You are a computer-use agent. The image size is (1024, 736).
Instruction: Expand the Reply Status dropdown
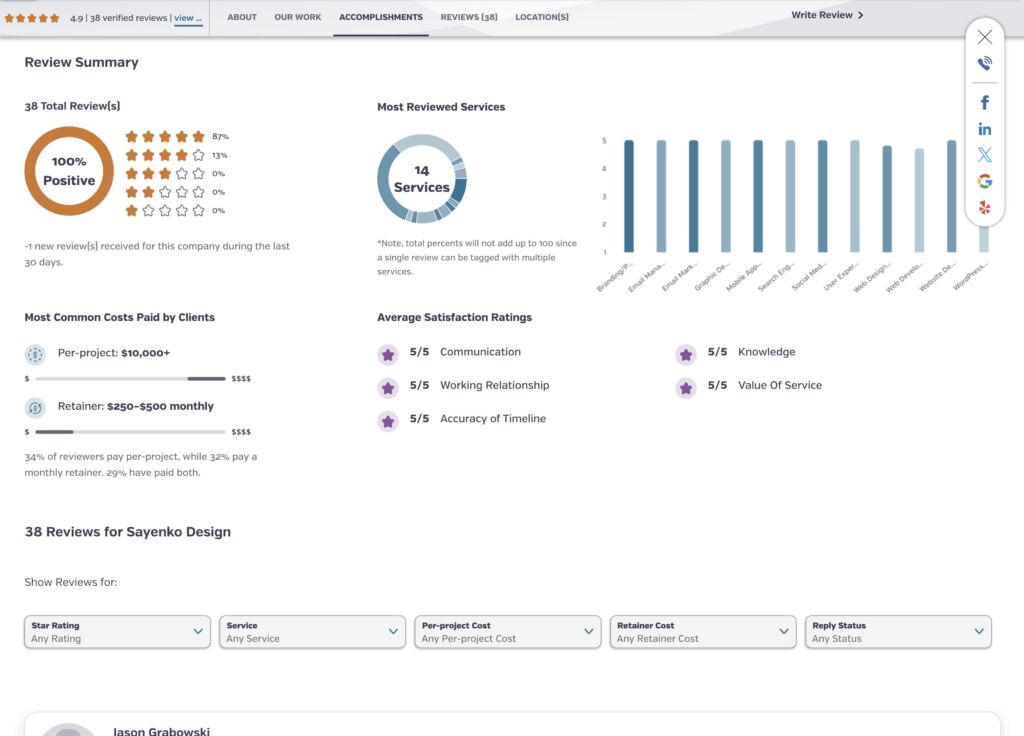[x=898, y=632]
